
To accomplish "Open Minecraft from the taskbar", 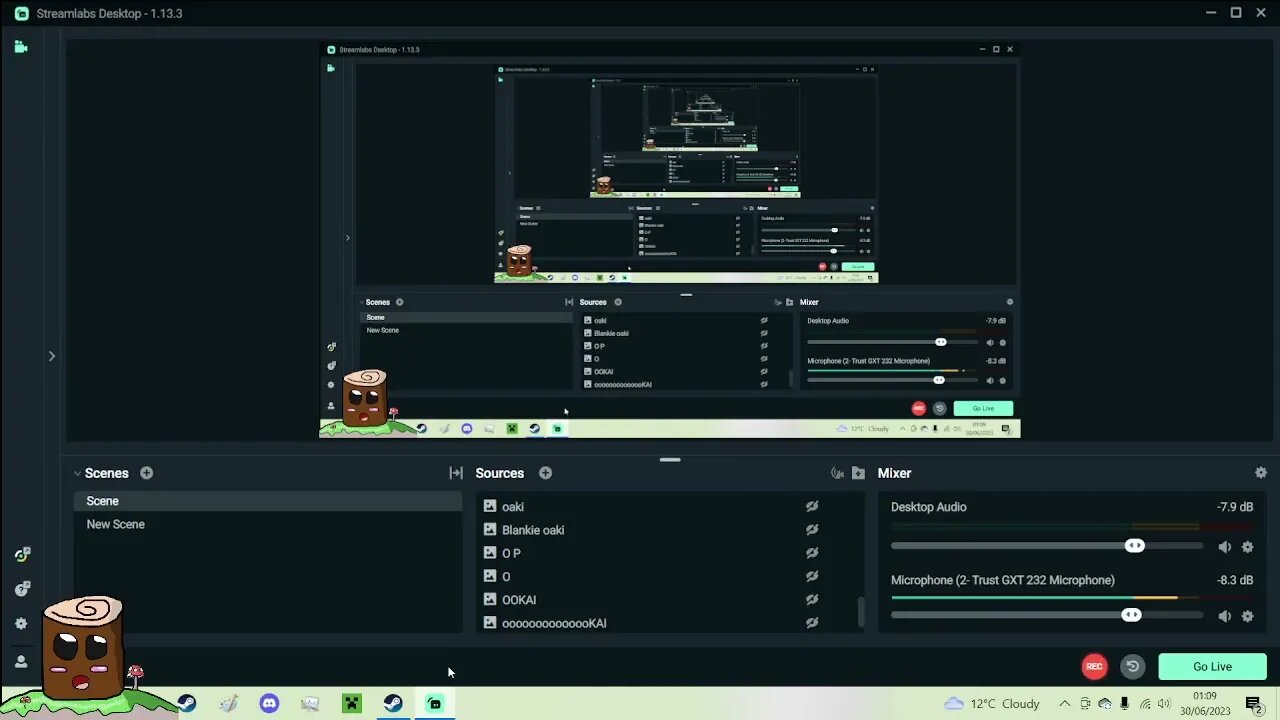I will tap(351, 704).
